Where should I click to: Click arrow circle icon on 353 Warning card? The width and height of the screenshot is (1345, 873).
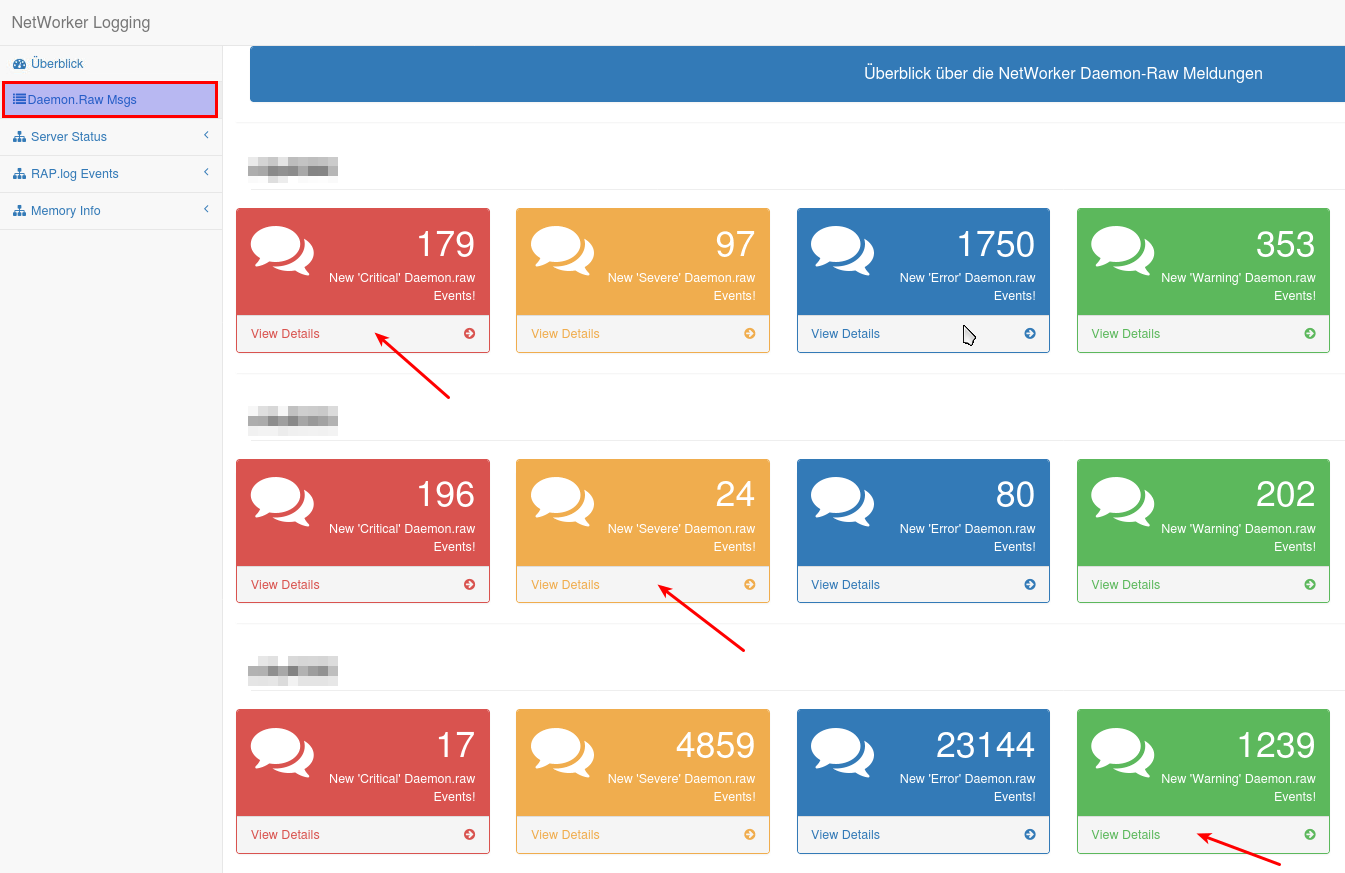coord(1310,334)
